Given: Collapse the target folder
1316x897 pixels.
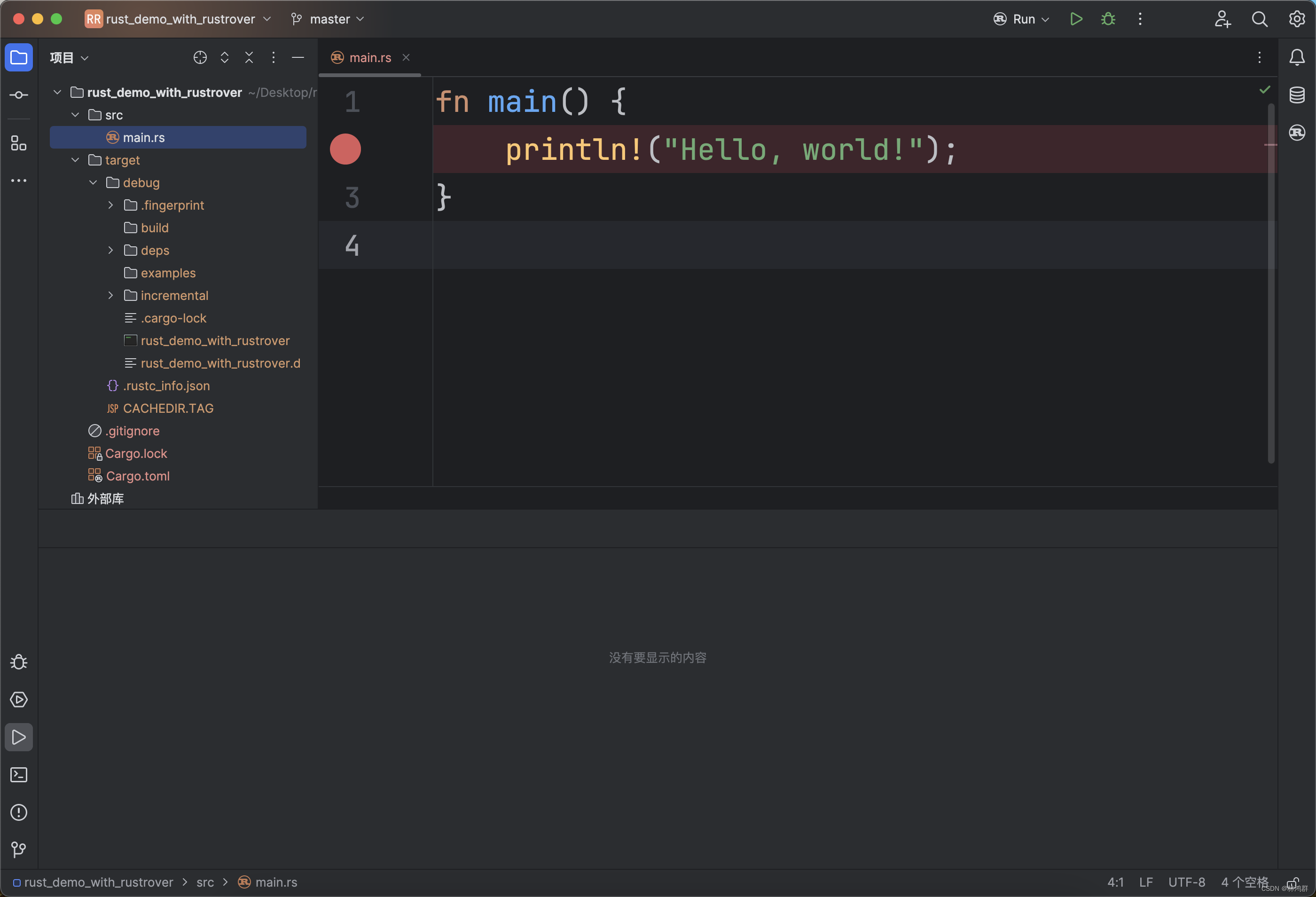Looking at the screenshot, I should pyautogui.click(x=75, y=160).
